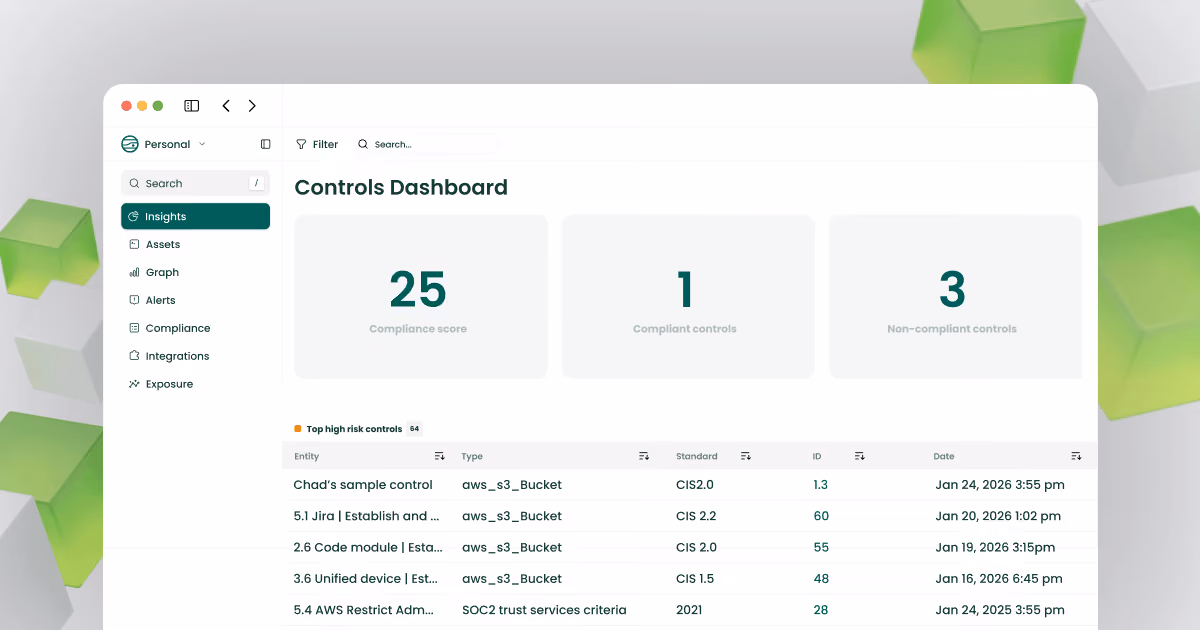Click date Jan 16, 2026 6:45 pm
This screenshot has width=1200, height=630.
coord(999,578)
